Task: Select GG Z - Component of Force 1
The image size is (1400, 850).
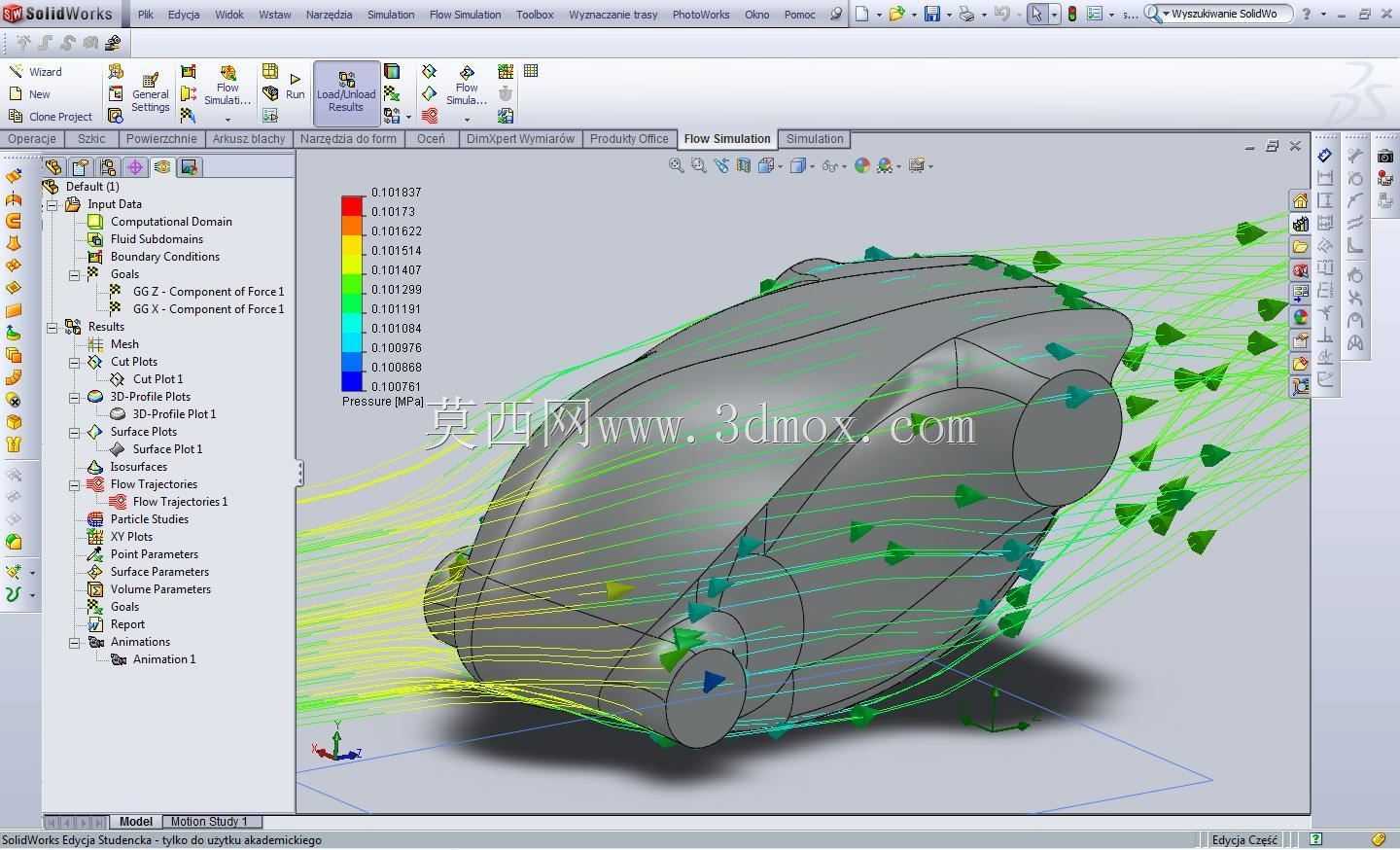Action: click(208, 292)
